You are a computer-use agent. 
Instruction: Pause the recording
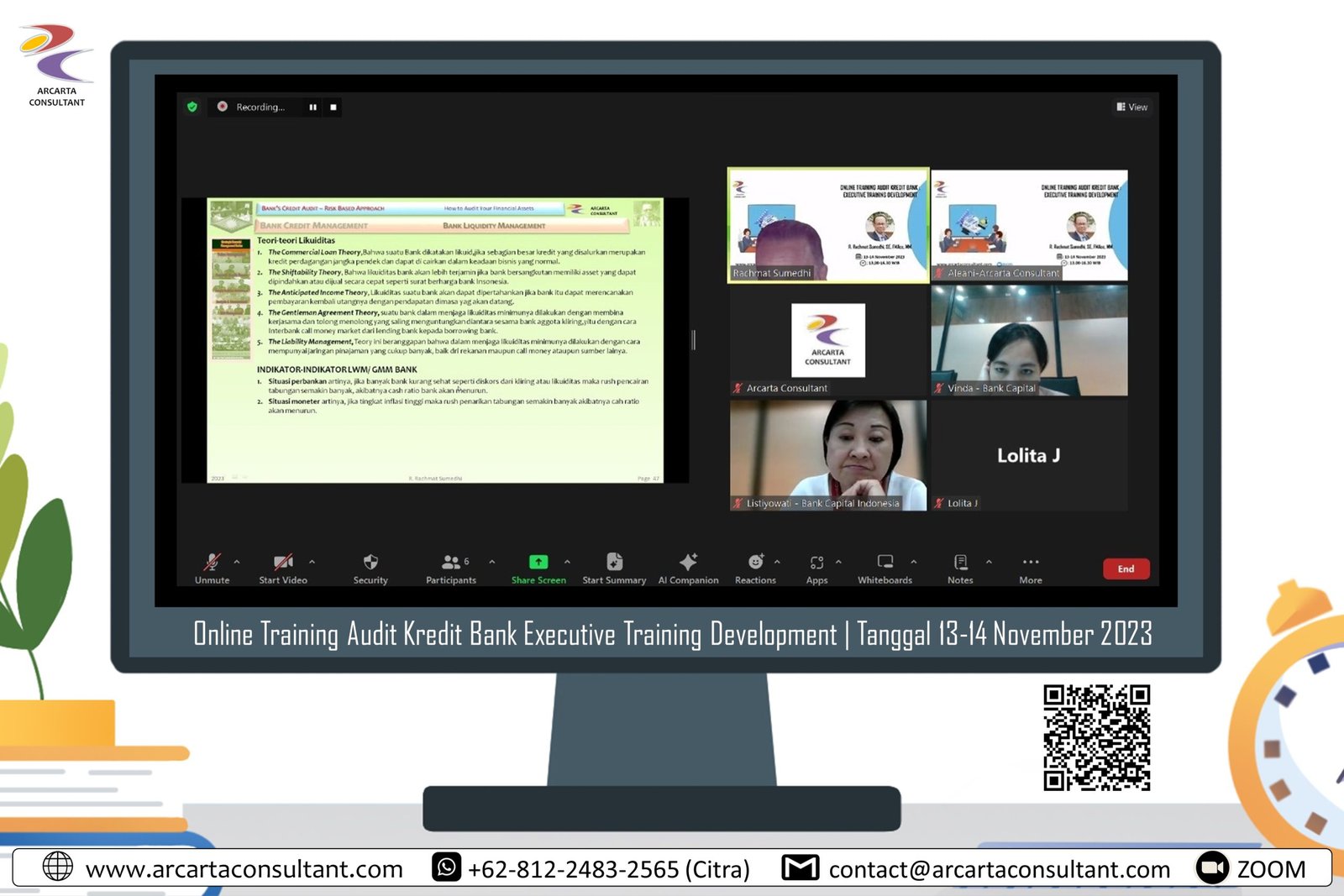coord(312,107)
